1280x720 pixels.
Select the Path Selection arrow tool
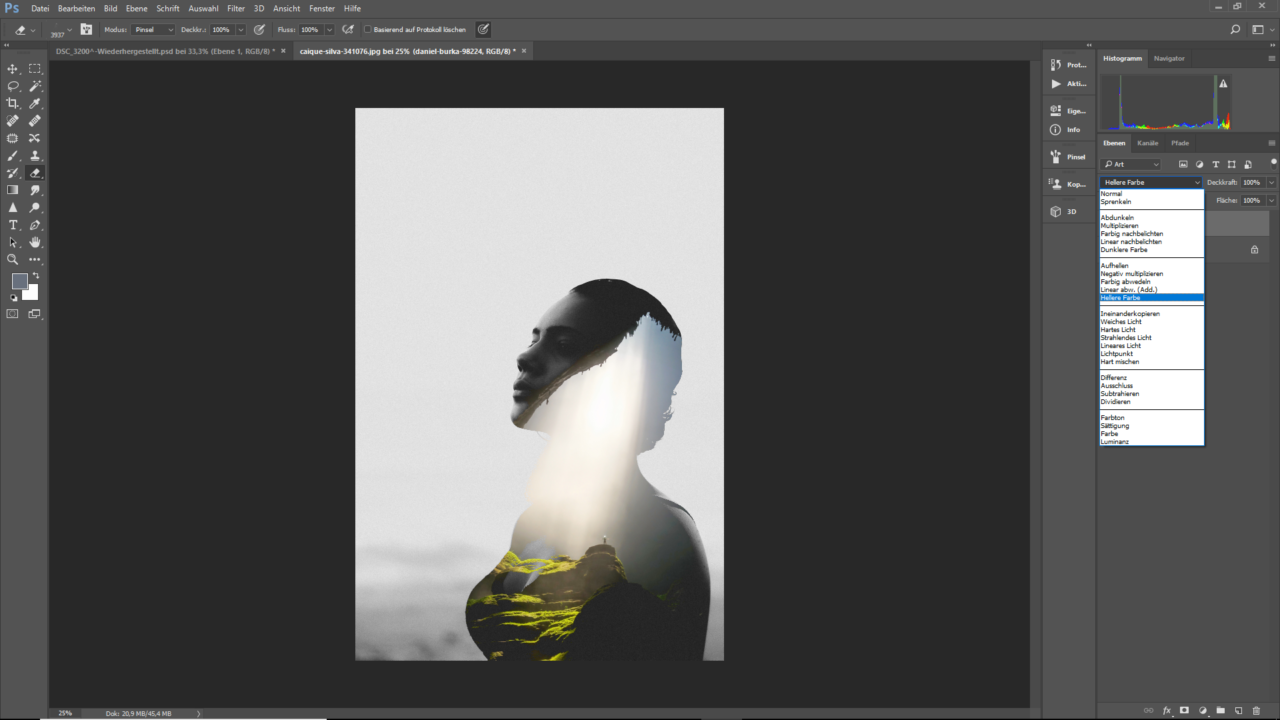point(13,242)
